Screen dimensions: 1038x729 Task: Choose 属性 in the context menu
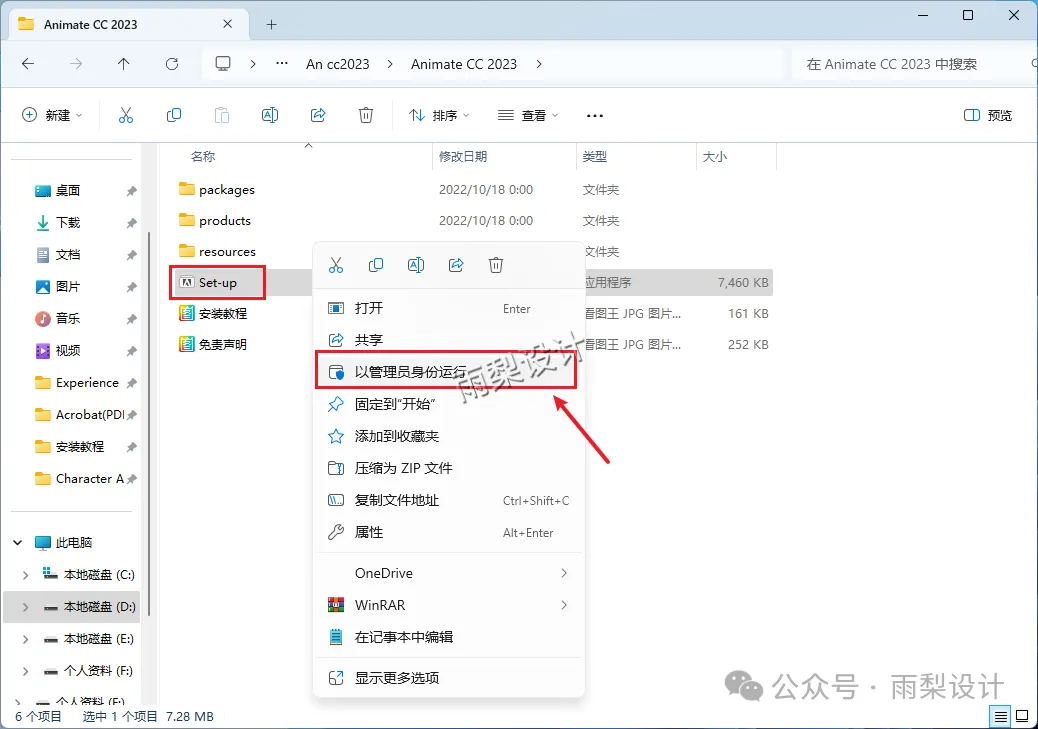pyautogui.click(x=449, y=532)
